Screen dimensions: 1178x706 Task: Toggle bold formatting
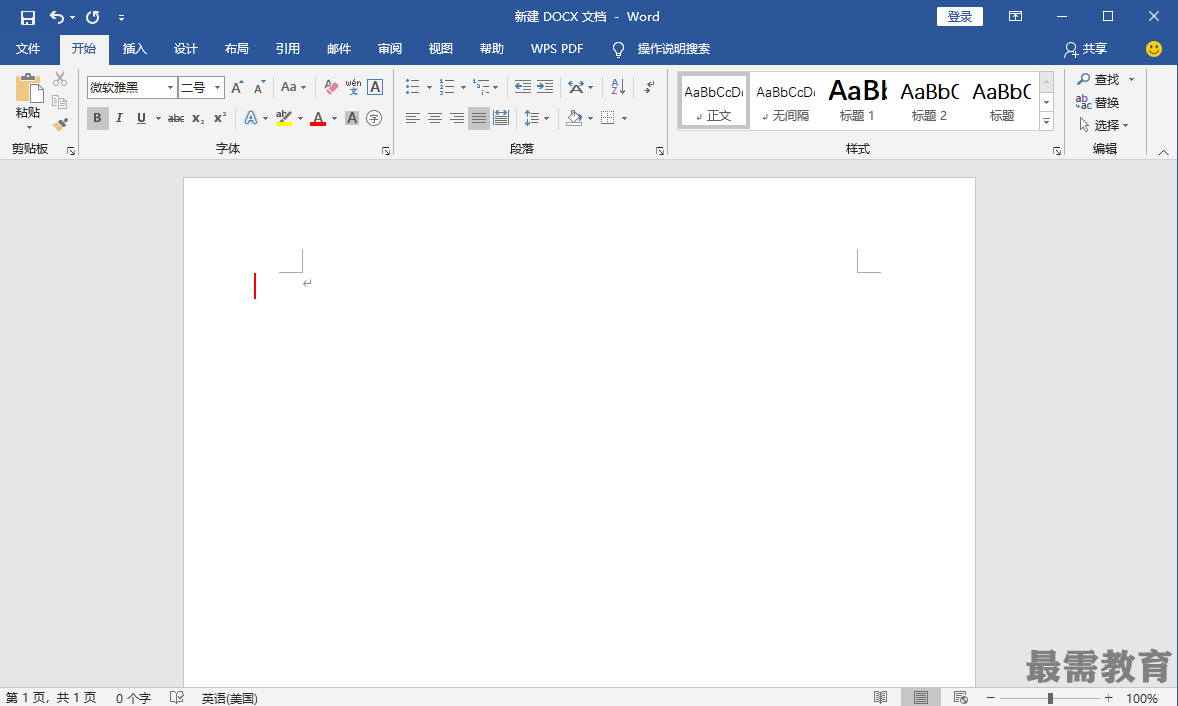click(x=97, y=118)
